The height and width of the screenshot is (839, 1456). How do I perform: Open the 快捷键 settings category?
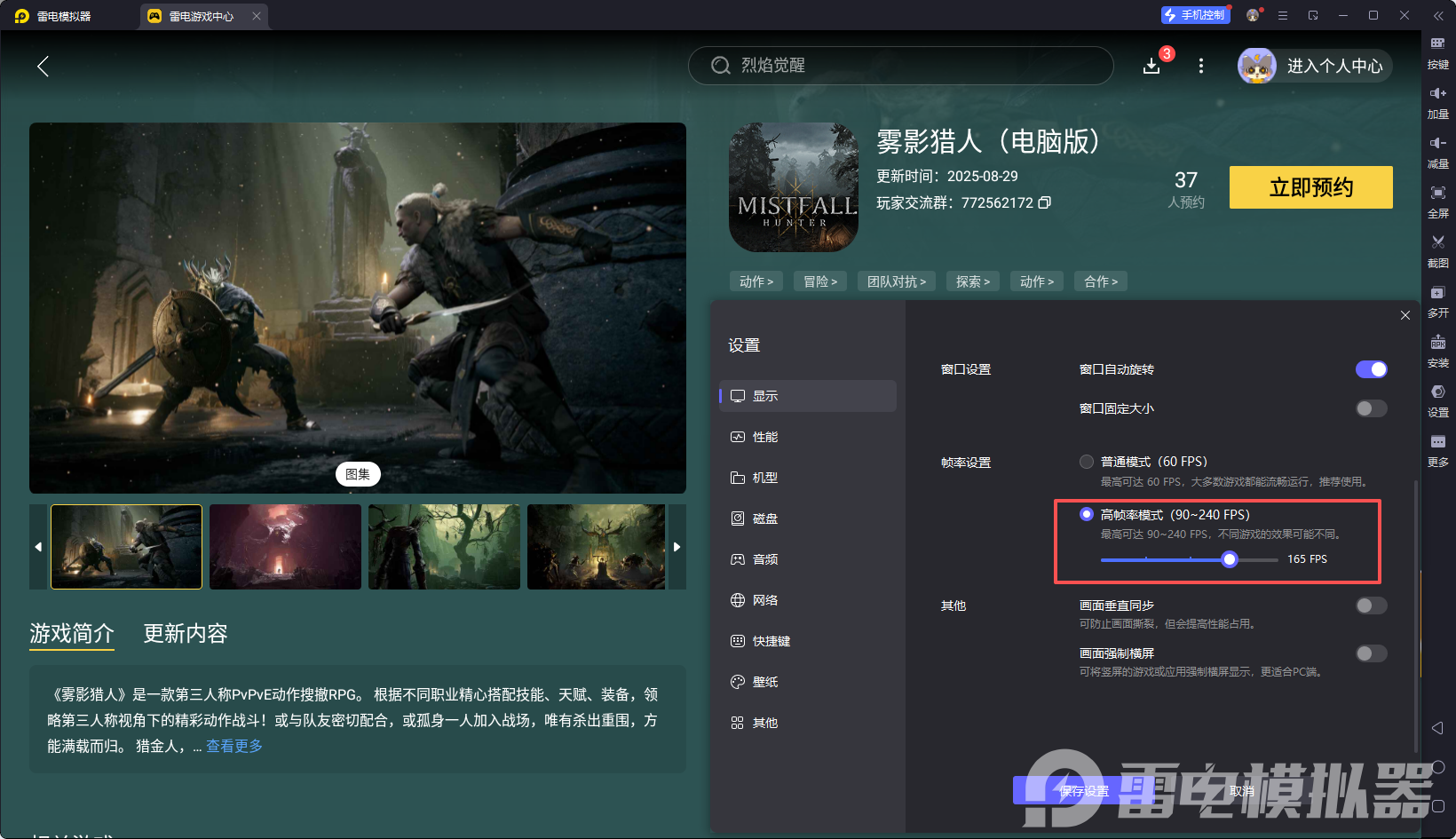coord(808,641)
